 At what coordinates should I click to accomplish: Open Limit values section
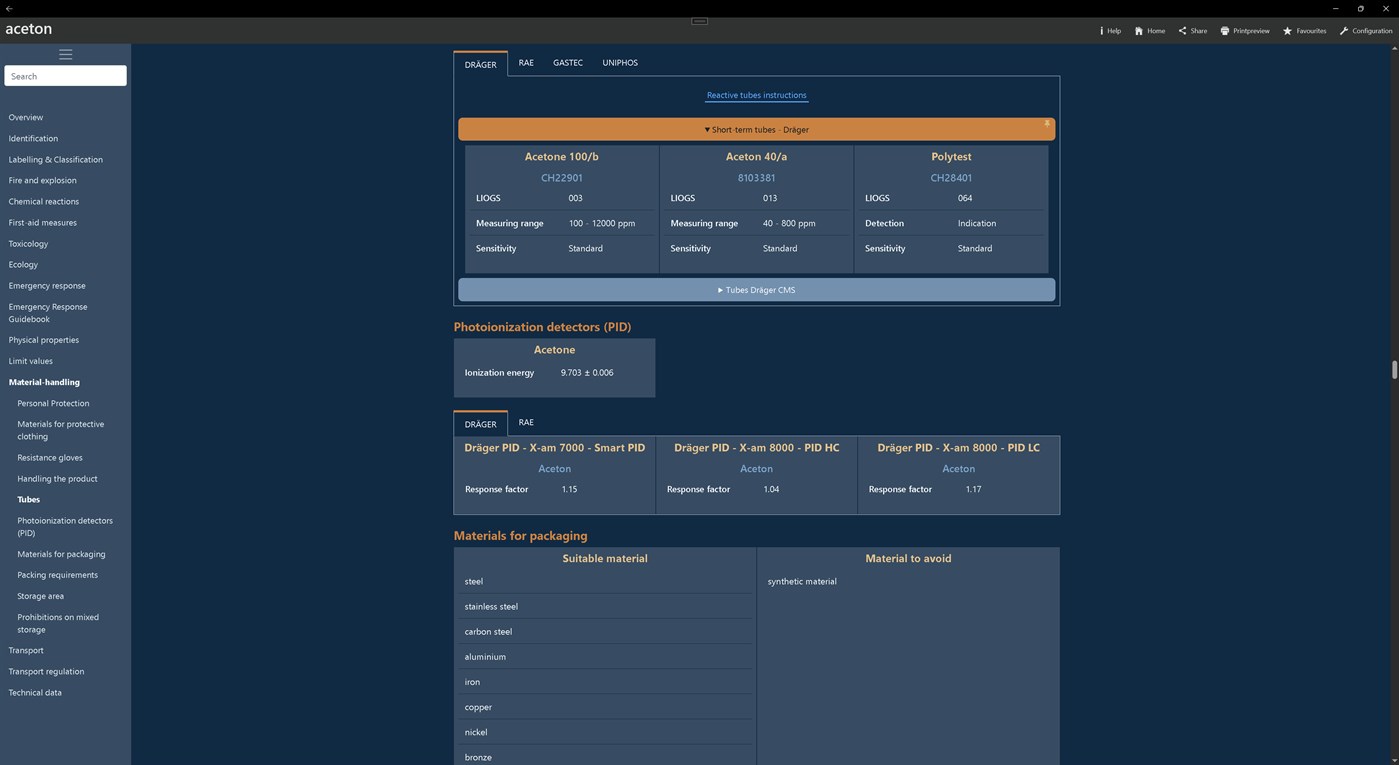(x=31, y=361)
